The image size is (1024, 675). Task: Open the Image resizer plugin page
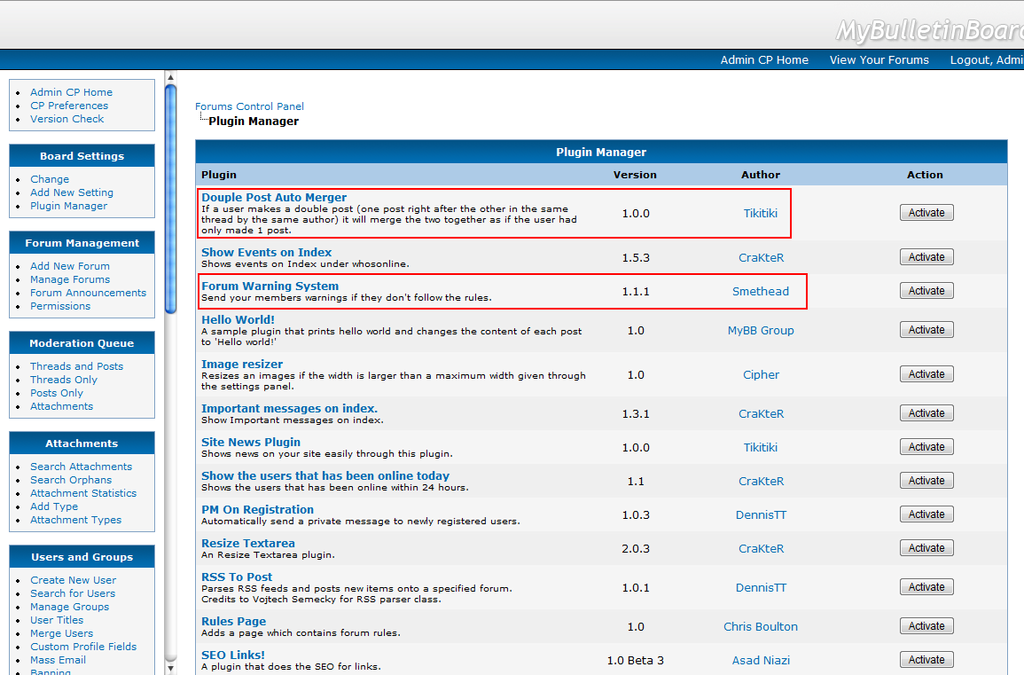pos(241,364)
